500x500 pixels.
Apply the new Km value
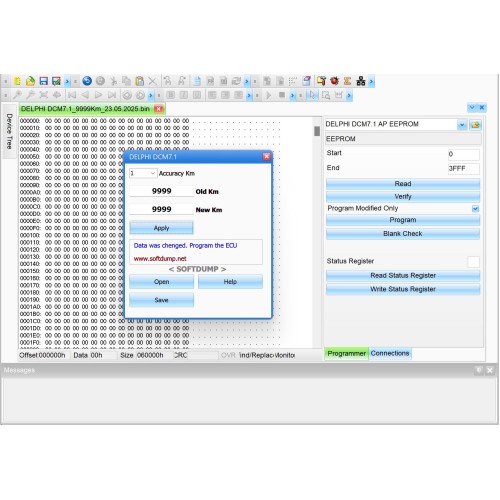[x=161, y=228]
